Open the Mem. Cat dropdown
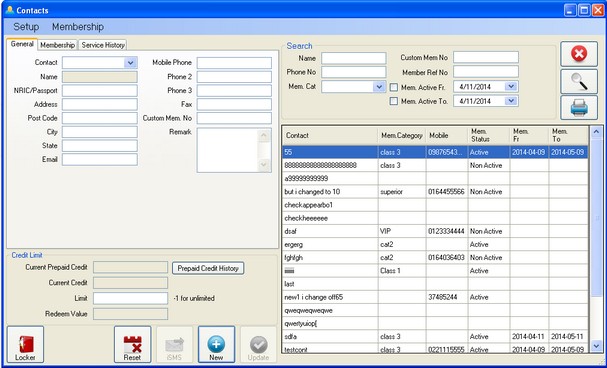This screenshot has height=368, width=607. pyautogui.click(x=379, y=87)
